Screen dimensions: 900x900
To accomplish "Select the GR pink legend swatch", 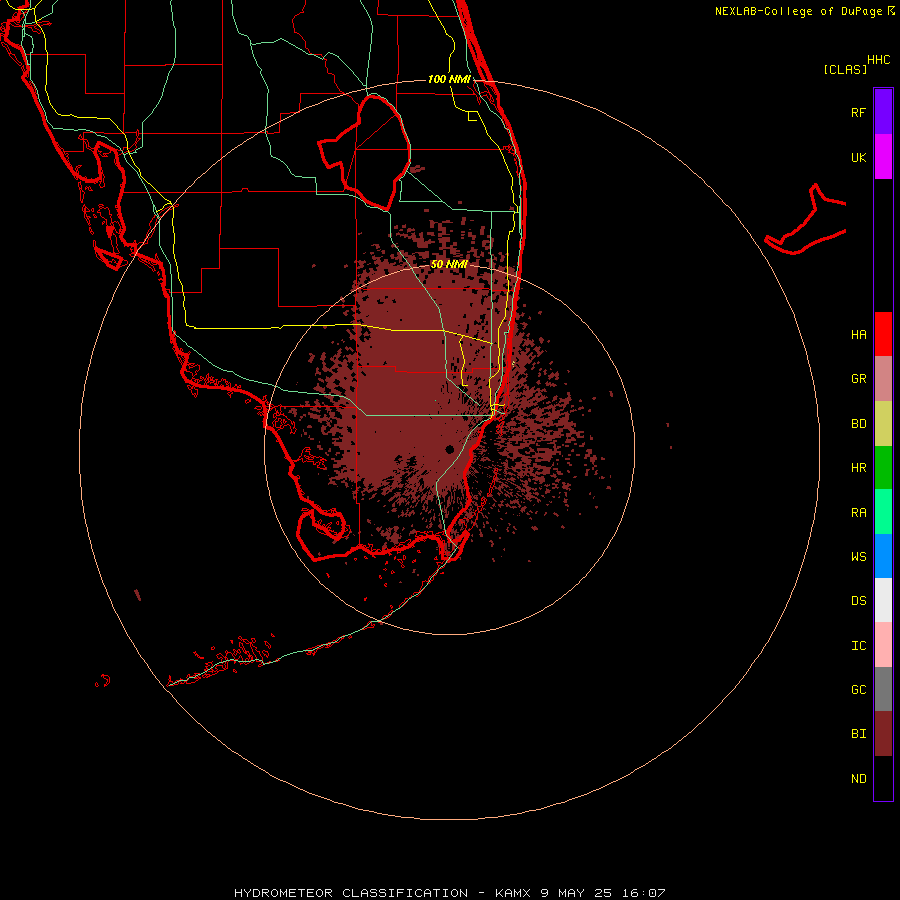I will point(883,379).
